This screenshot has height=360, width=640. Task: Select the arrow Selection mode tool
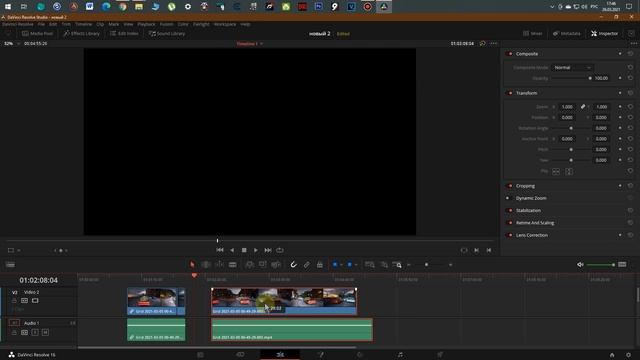[192, 265]
